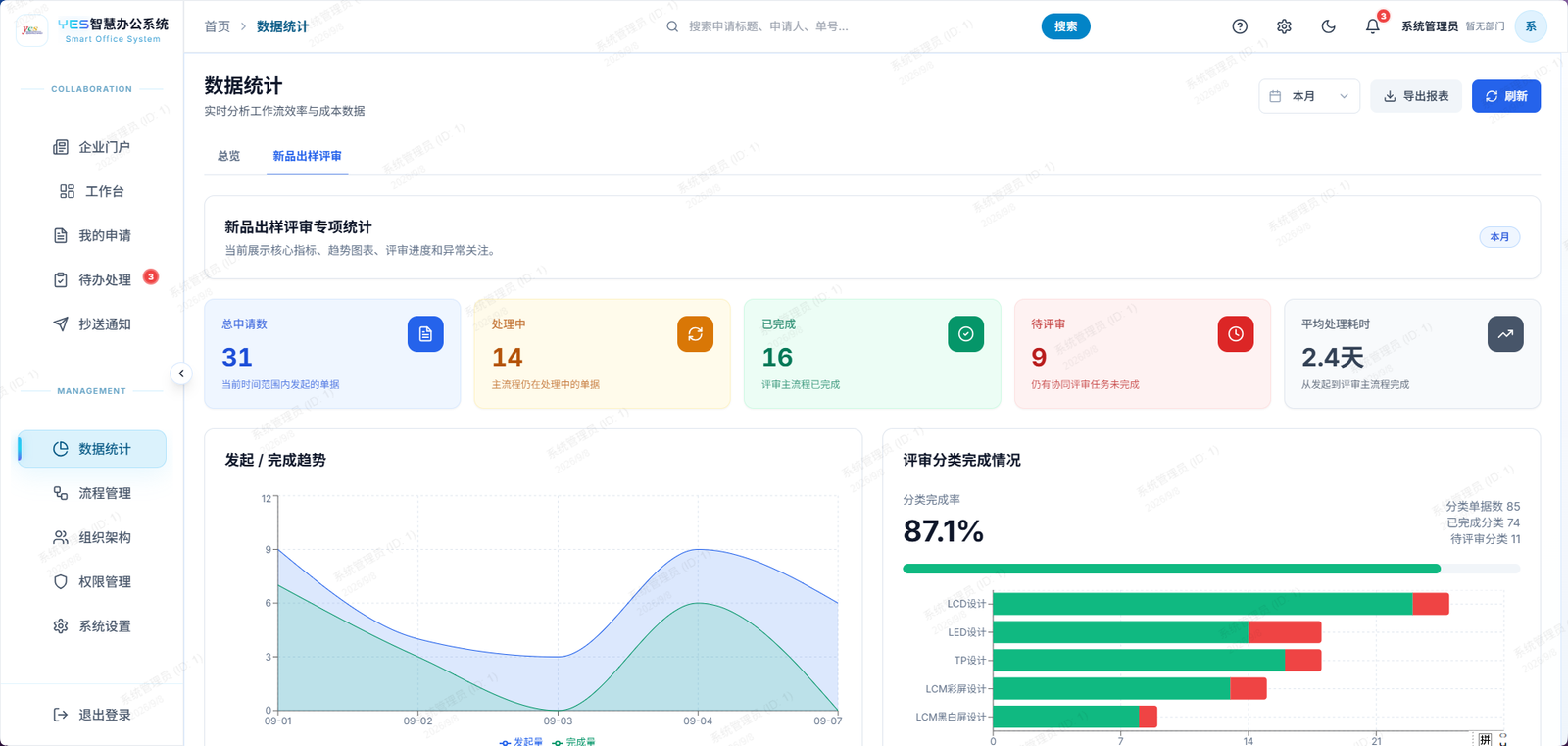
Task: Click the 87.1% completion rate value
Action: (943, 531)
